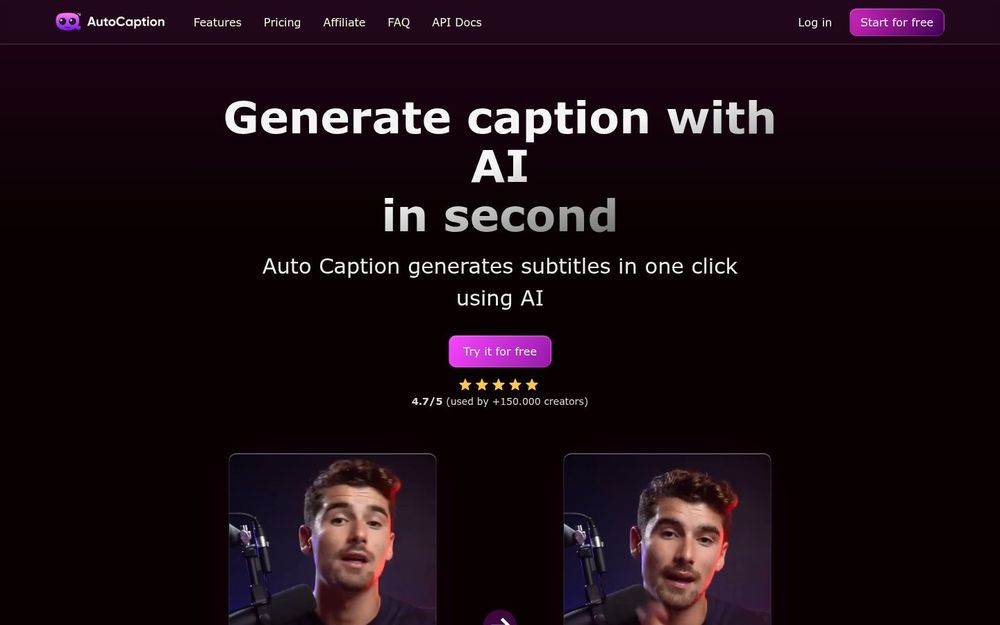Click the Generate caption with AI headline
The height and width of the screenshot is (625, 1000).
pos(499,142)
